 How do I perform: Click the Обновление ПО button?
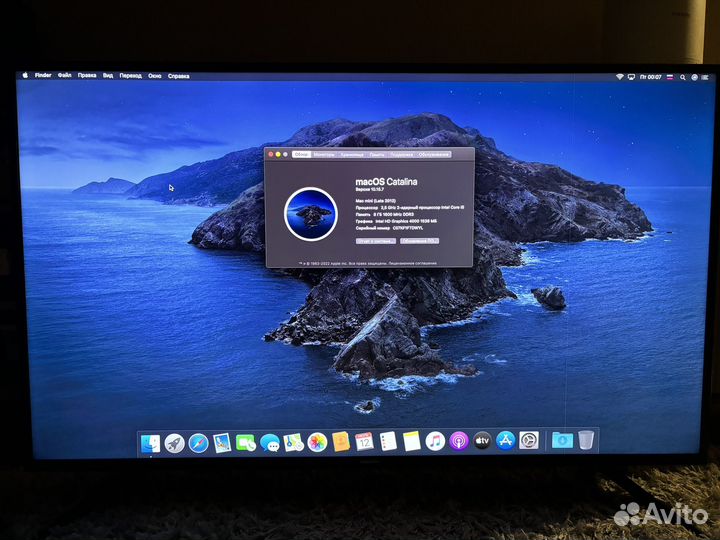(x=419, y=241)
